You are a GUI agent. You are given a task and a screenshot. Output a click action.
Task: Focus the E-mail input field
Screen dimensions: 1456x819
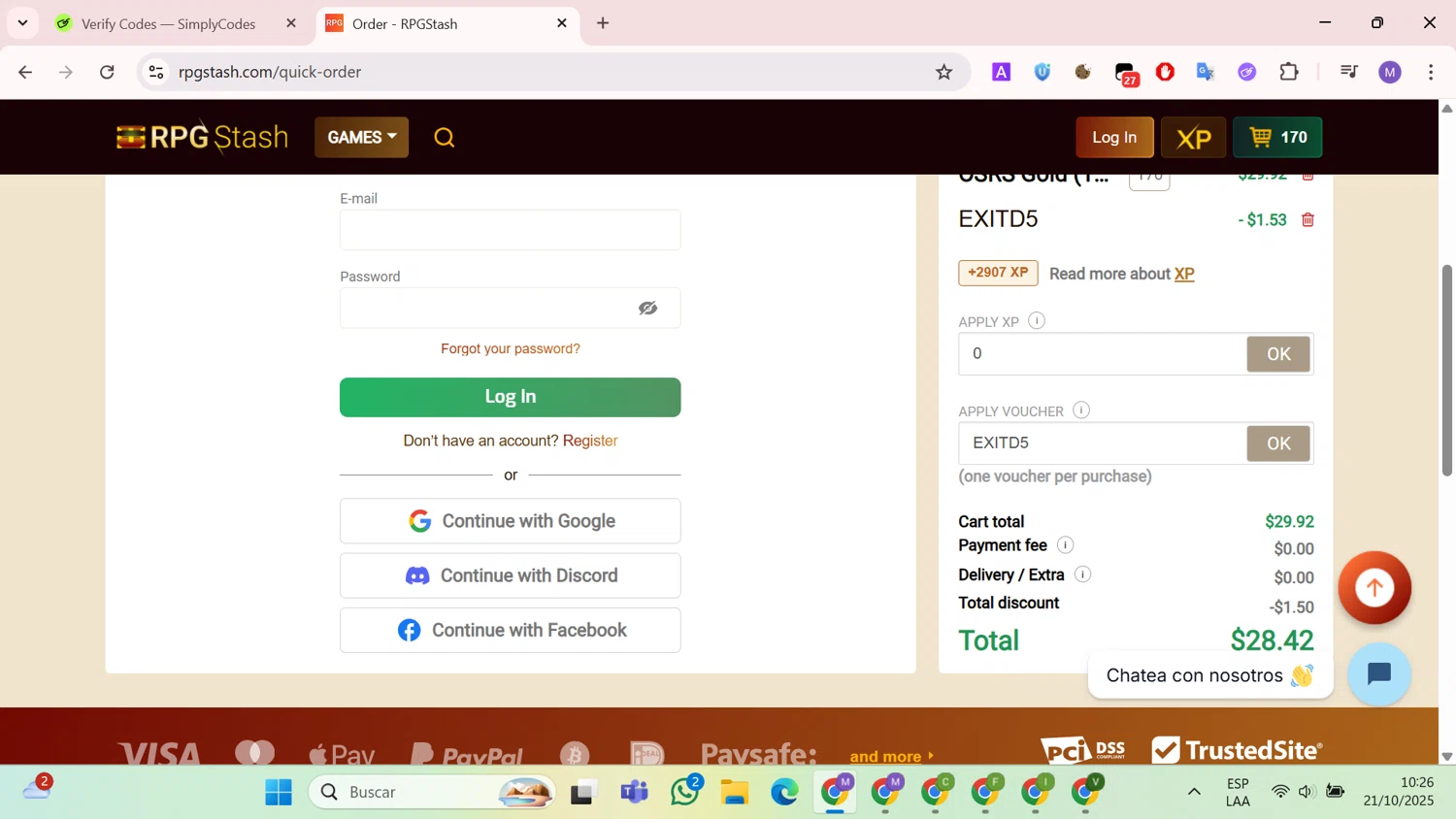[511, 230]
